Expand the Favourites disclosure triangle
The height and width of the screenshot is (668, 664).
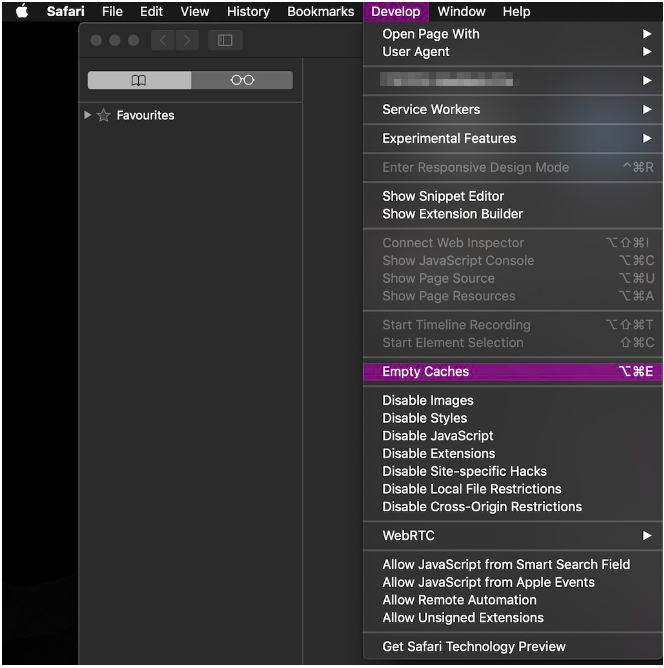pos(88,115)
